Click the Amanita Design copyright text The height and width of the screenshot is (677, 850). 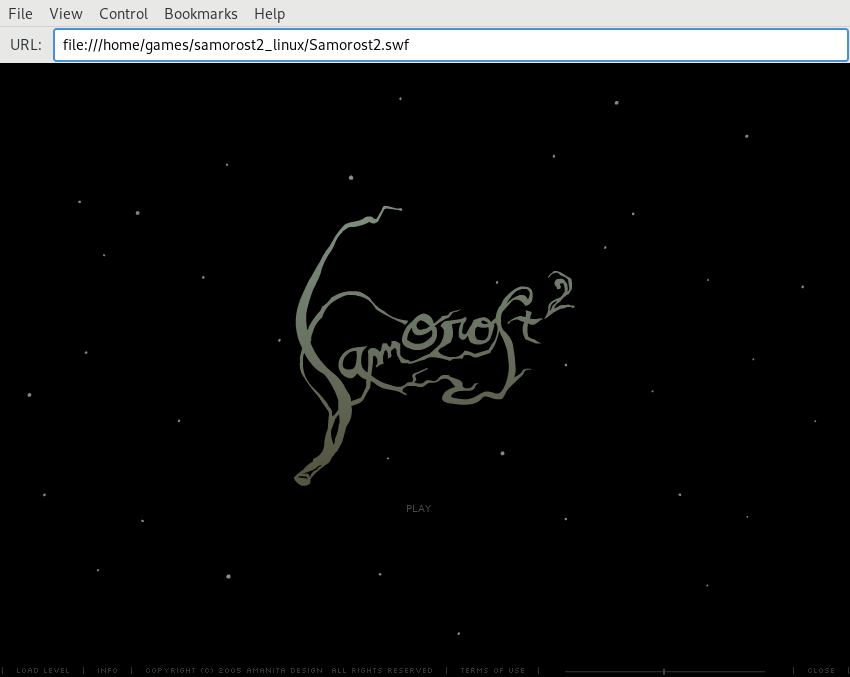(x=289, y=670)
